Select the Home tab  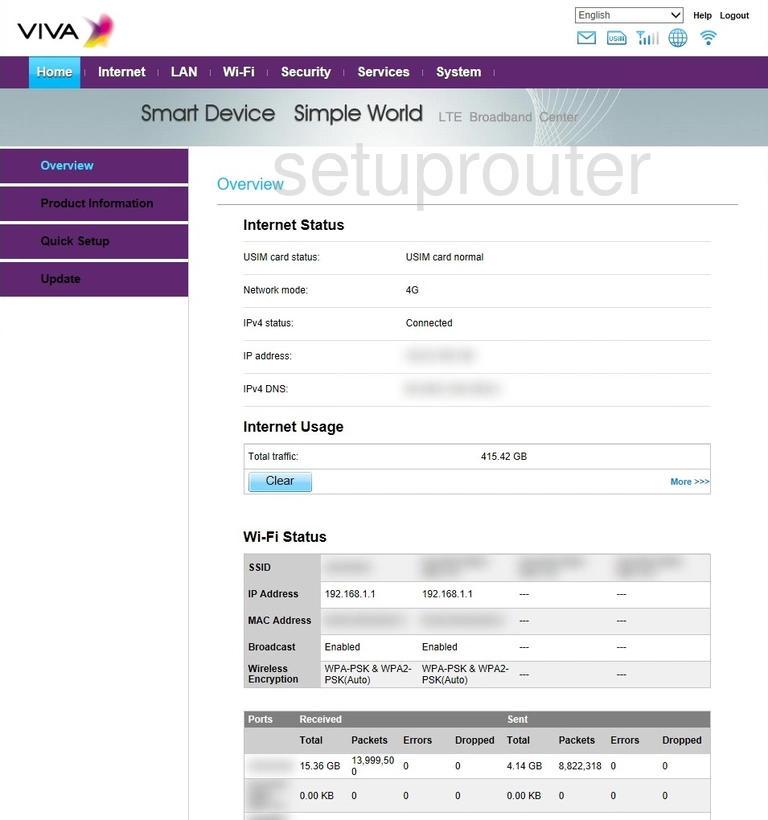(x=54, y=72)
